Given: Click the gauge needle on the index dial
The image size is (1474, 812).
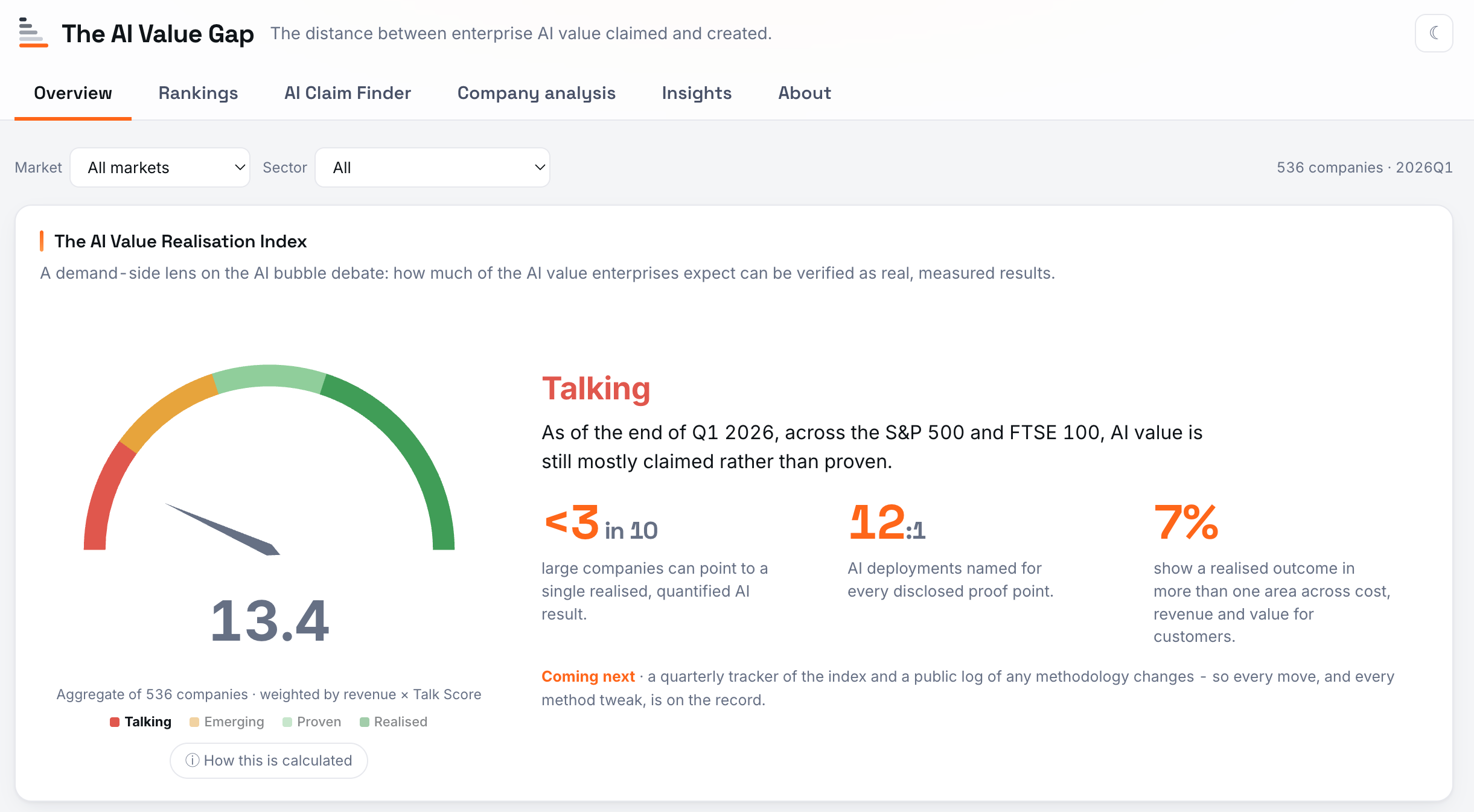Looking at the screenshot, I should pos(223,529).
